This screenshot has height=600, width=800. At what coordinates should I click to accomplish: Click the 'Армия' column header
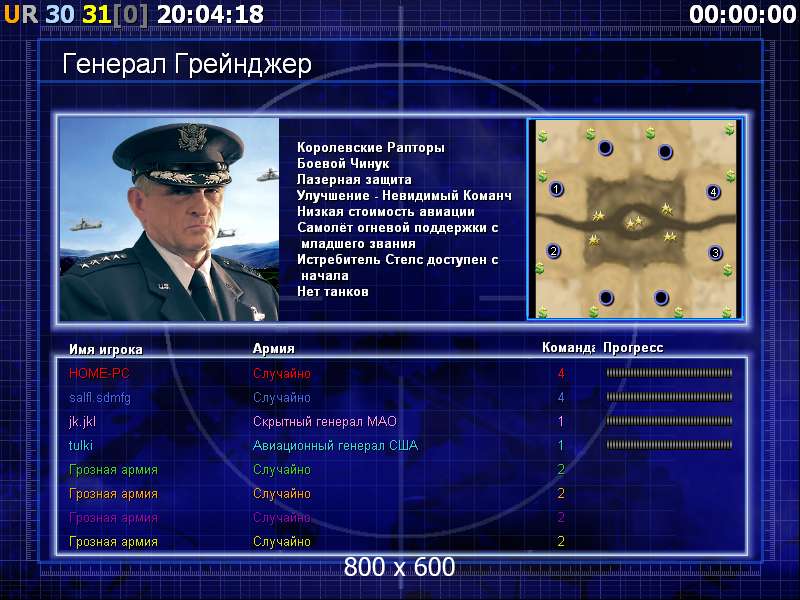click(274, 348)
